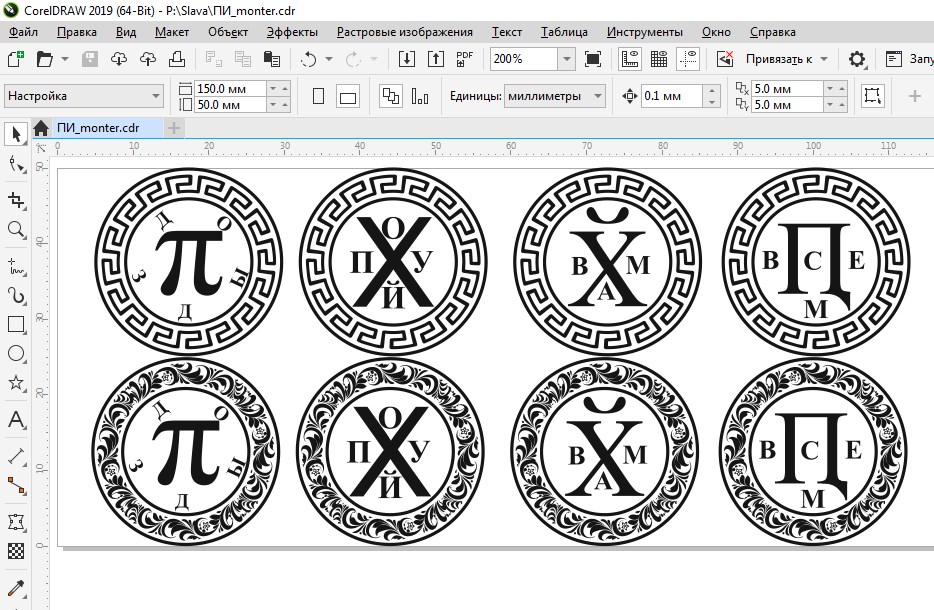Switch to the ПИ_monter.cdr document tab

coord(96,128)
